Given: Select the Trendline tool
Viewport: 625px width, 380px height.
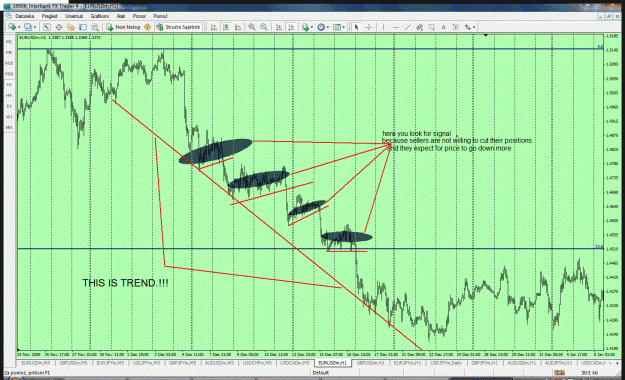Looking at the screenshot, I should click(x=407, y=27).
